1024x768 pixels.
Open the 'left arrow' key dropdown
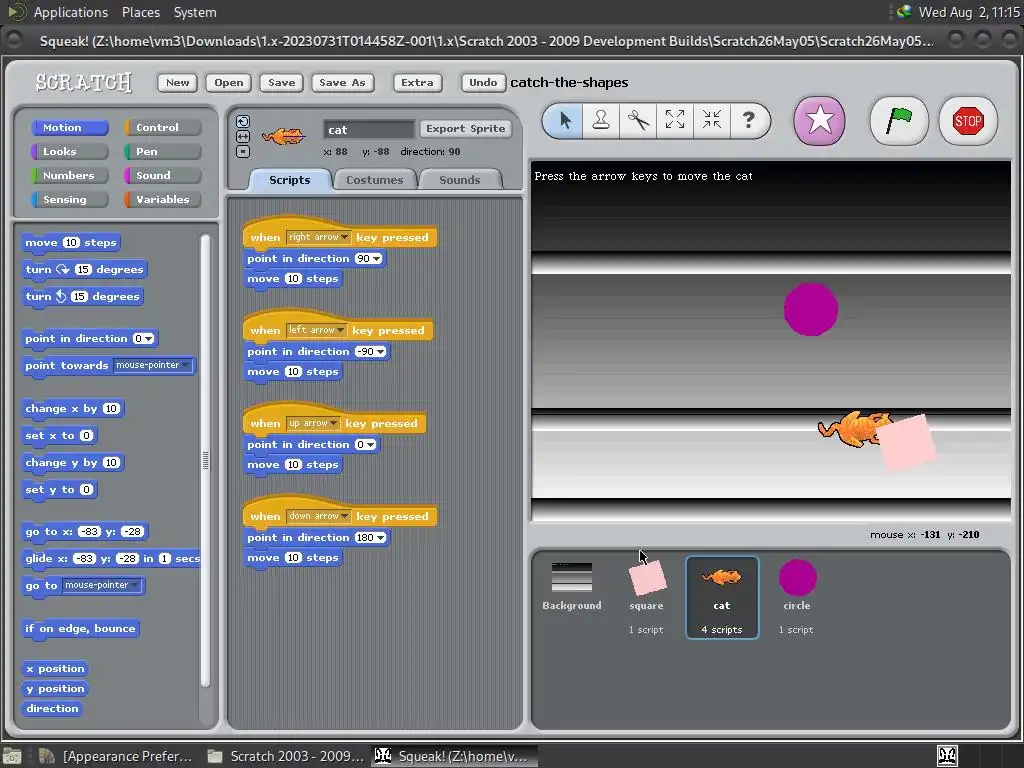point(317,330)
